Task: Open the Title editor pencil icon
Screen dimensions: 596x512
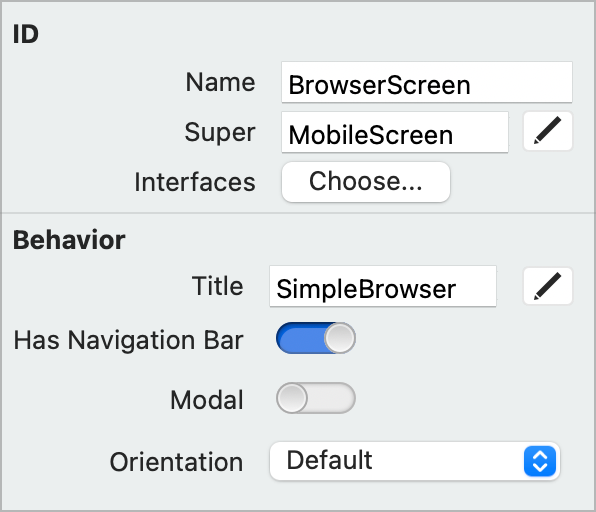Action: (548, 286)
